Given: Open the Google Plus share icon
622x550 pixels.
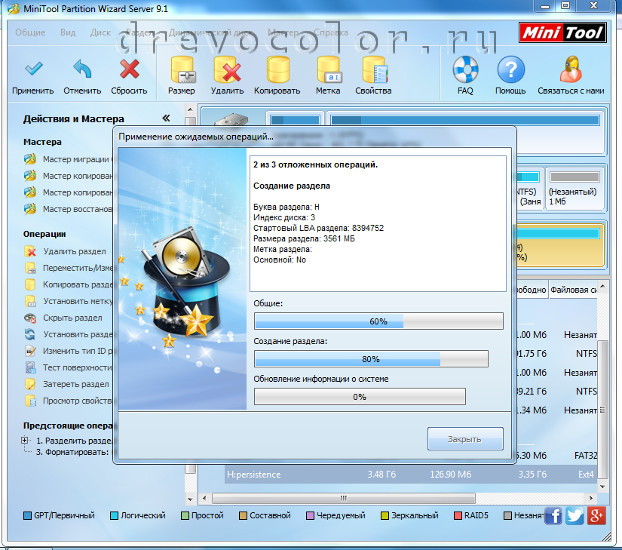Looking at the screenshot, I should point(596,516).
